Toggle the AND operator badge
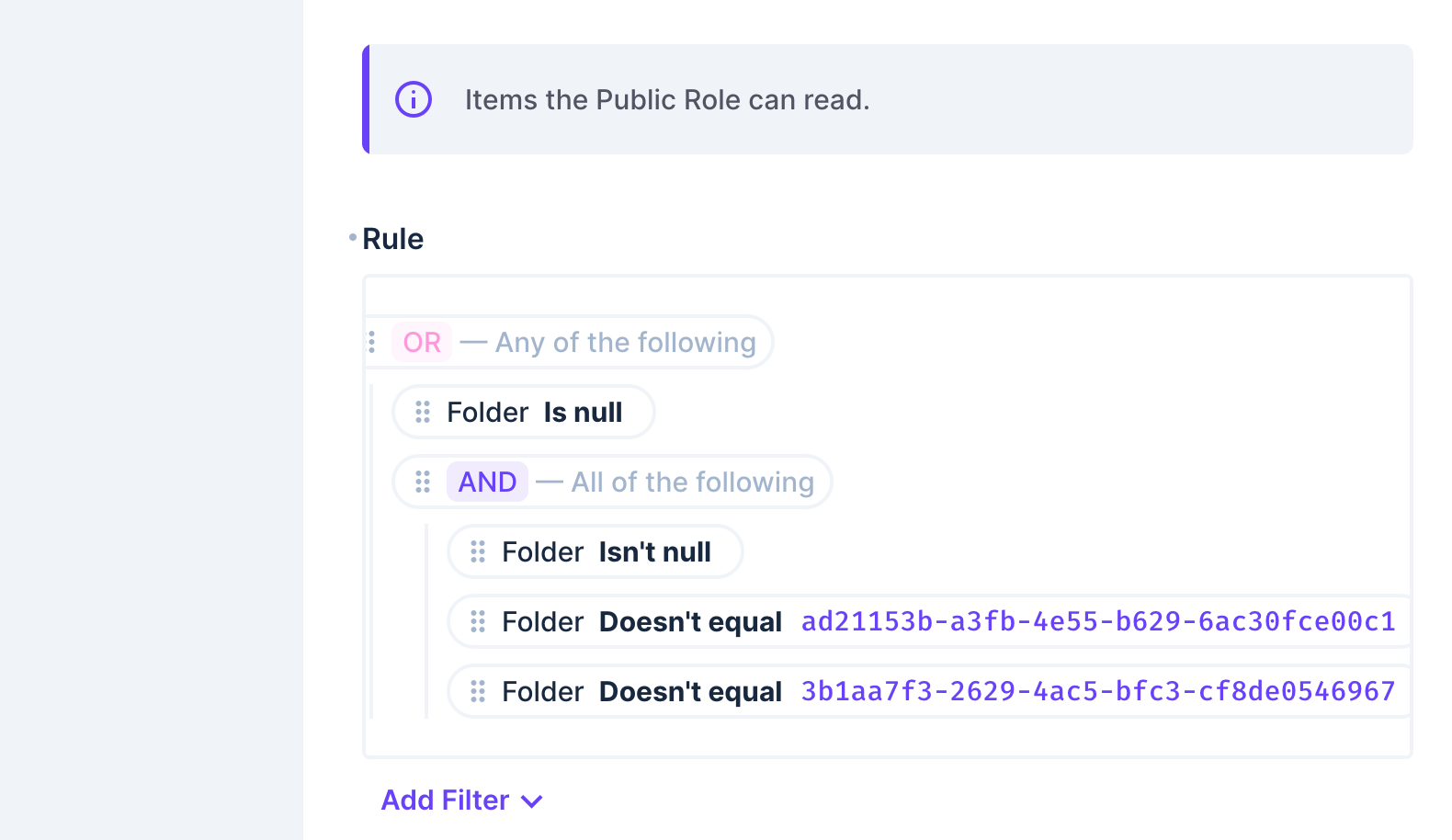 (x=487, y=482)
